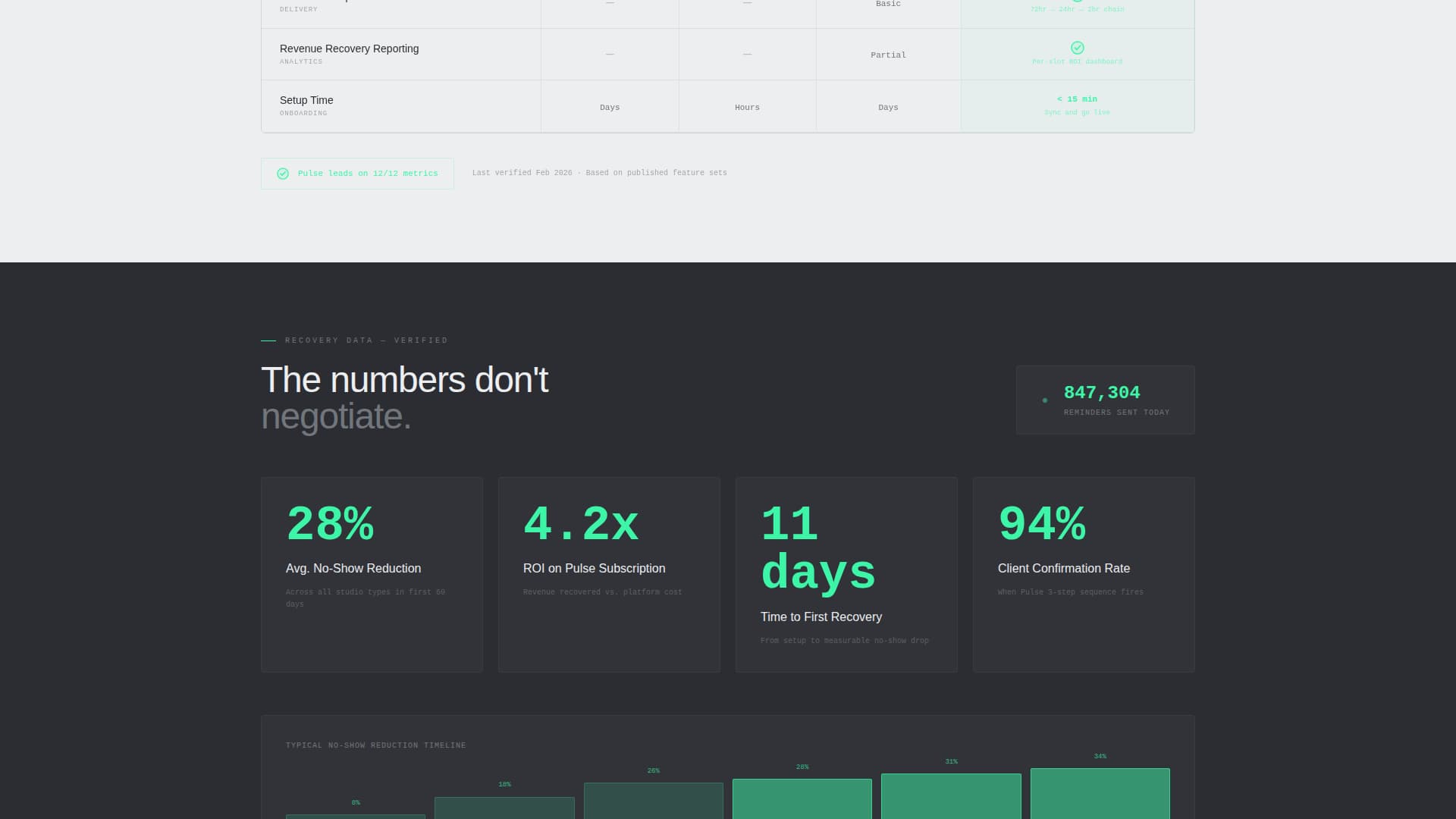Click the 31% bar in timeline chart

point(951,796)
